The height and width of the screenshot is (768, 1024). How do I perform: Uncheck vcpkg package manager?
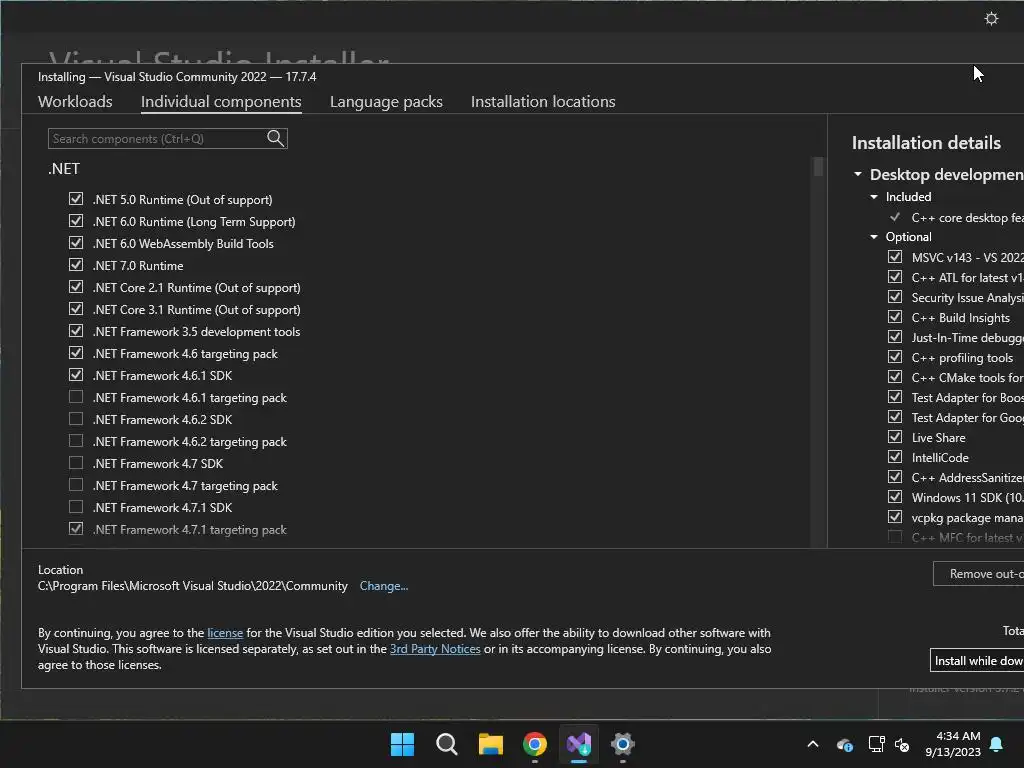895,517
